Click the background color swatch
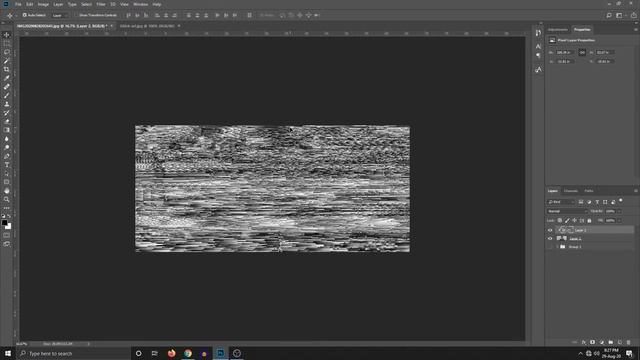The height and width of the screenshot is (360, 640). point(9,227)
